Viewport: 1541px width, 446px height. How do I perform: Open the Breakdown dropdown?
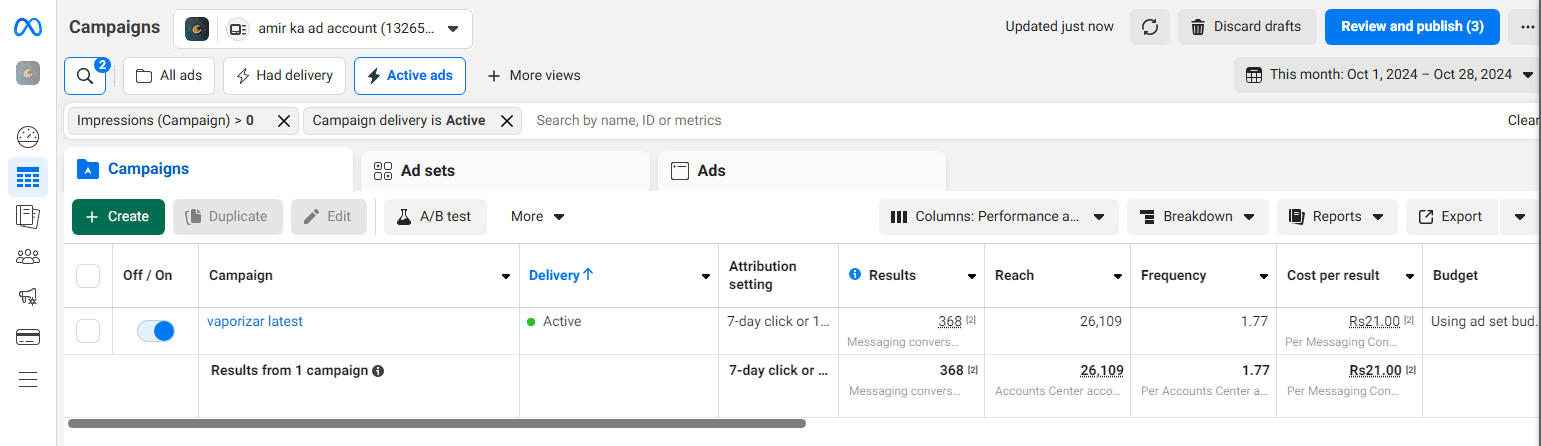click(x=1197, y=217)
